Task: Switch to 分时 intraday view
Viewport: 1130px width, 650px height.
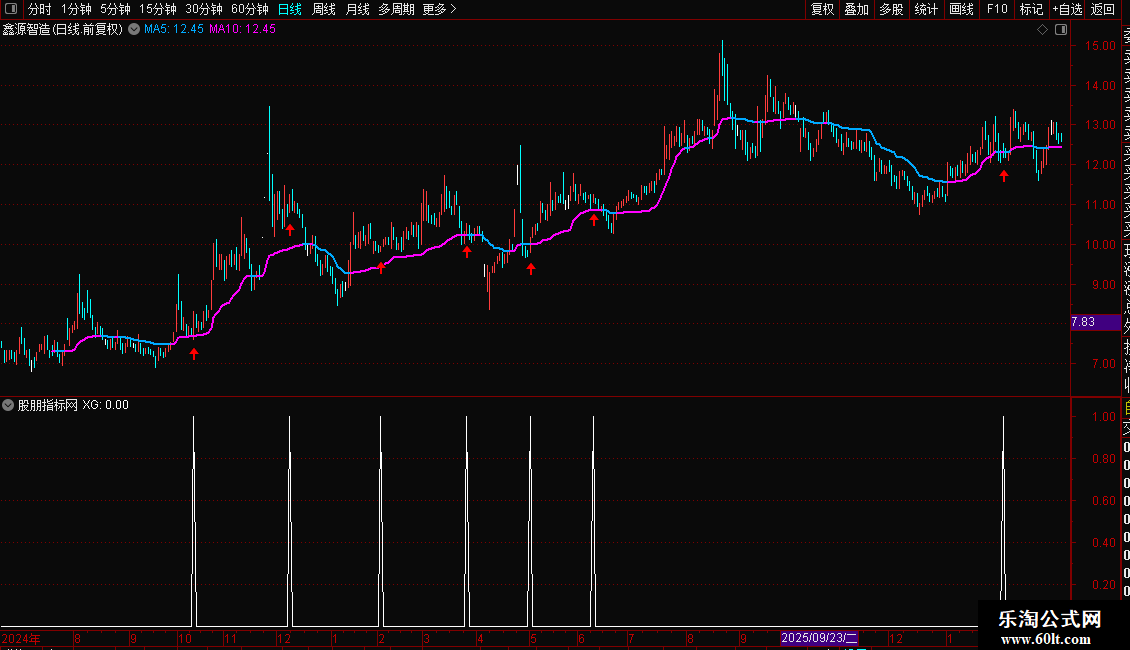Action: (x=40, y=9)
